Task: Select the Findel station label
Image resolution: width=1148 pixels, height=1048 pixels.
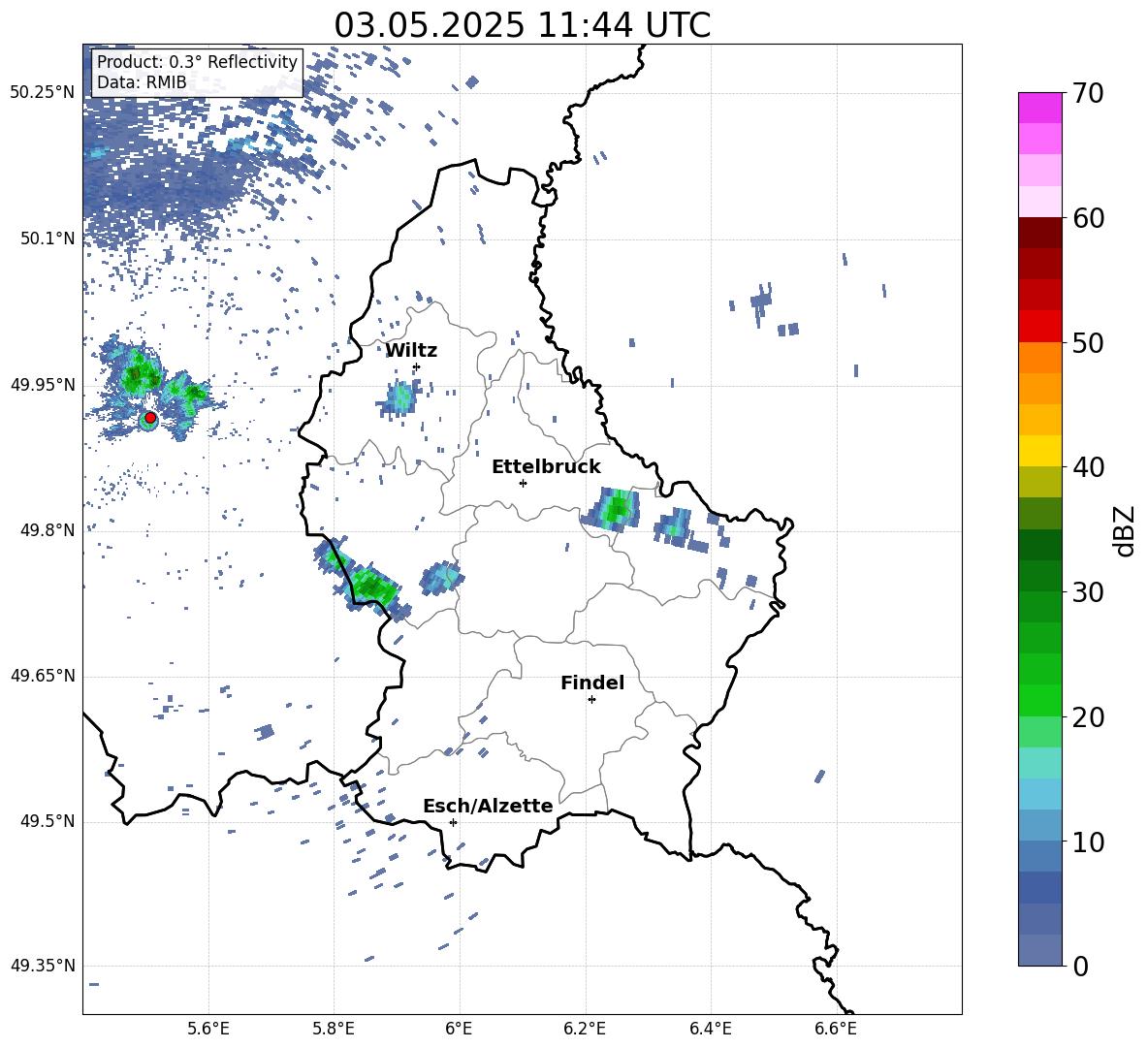Action: (592, 683)
